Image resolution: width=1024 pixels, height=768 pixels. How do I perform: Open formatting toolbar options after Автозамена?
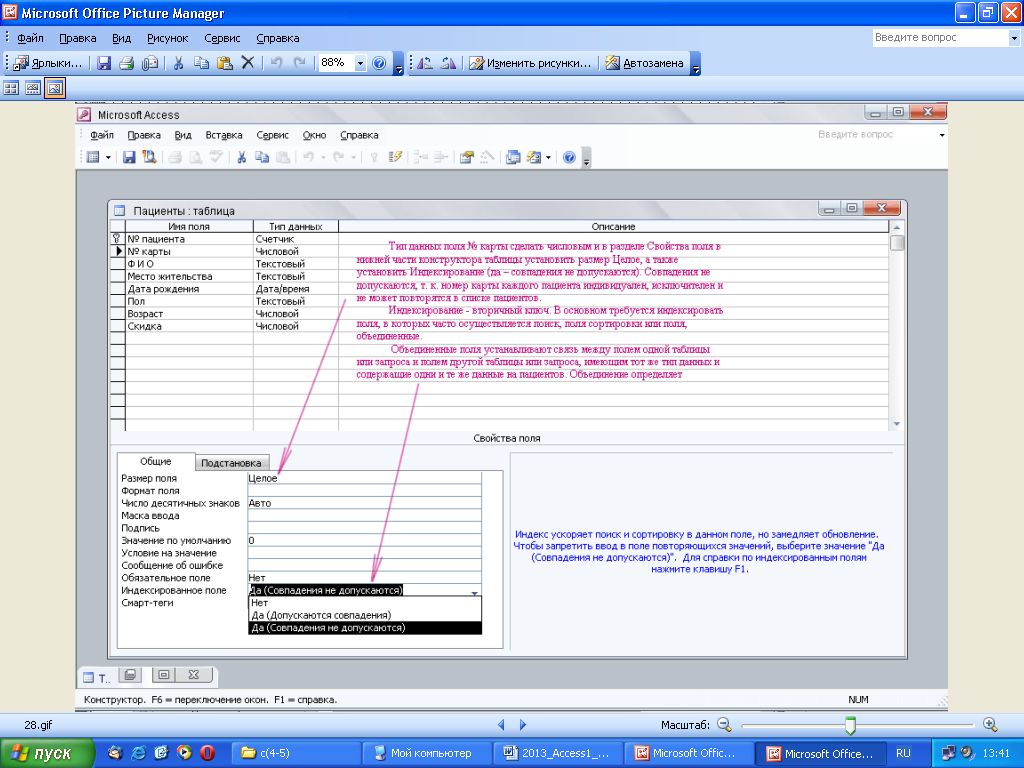696,64
